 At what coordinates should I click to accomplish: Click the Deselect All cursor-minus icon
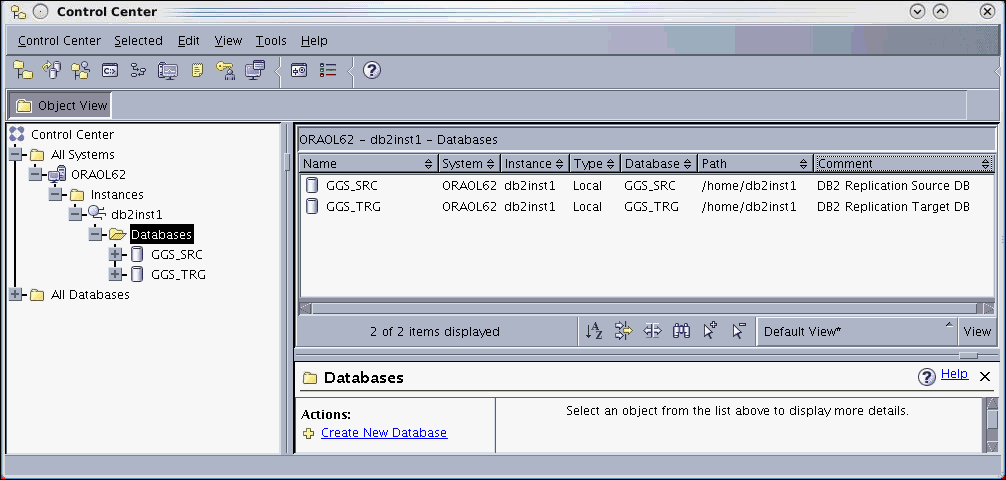coord(739,331)
